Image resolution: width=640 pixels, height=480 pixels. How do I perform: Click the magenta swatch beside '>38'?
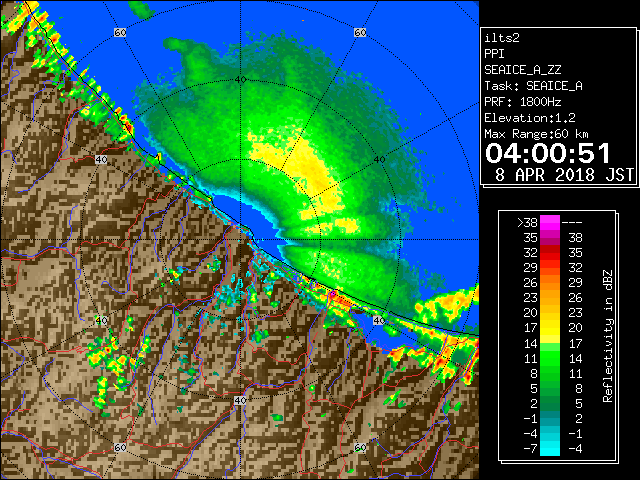(550, 223)
